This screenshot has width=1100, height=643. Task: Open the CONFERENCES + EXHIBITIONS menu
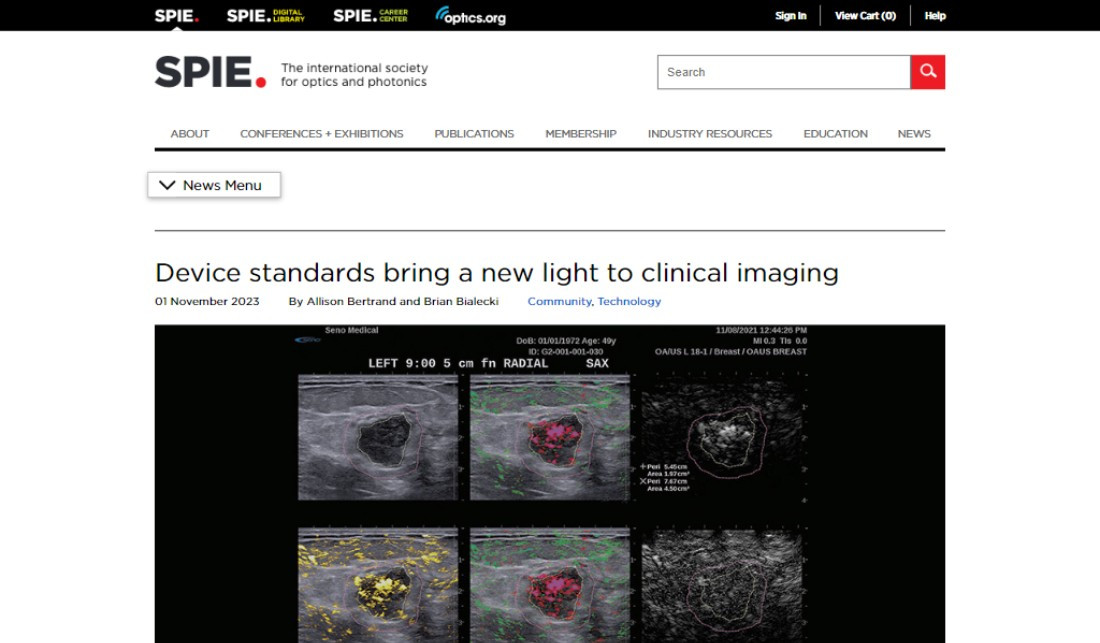pyautogui.click(x=321, y=133)
